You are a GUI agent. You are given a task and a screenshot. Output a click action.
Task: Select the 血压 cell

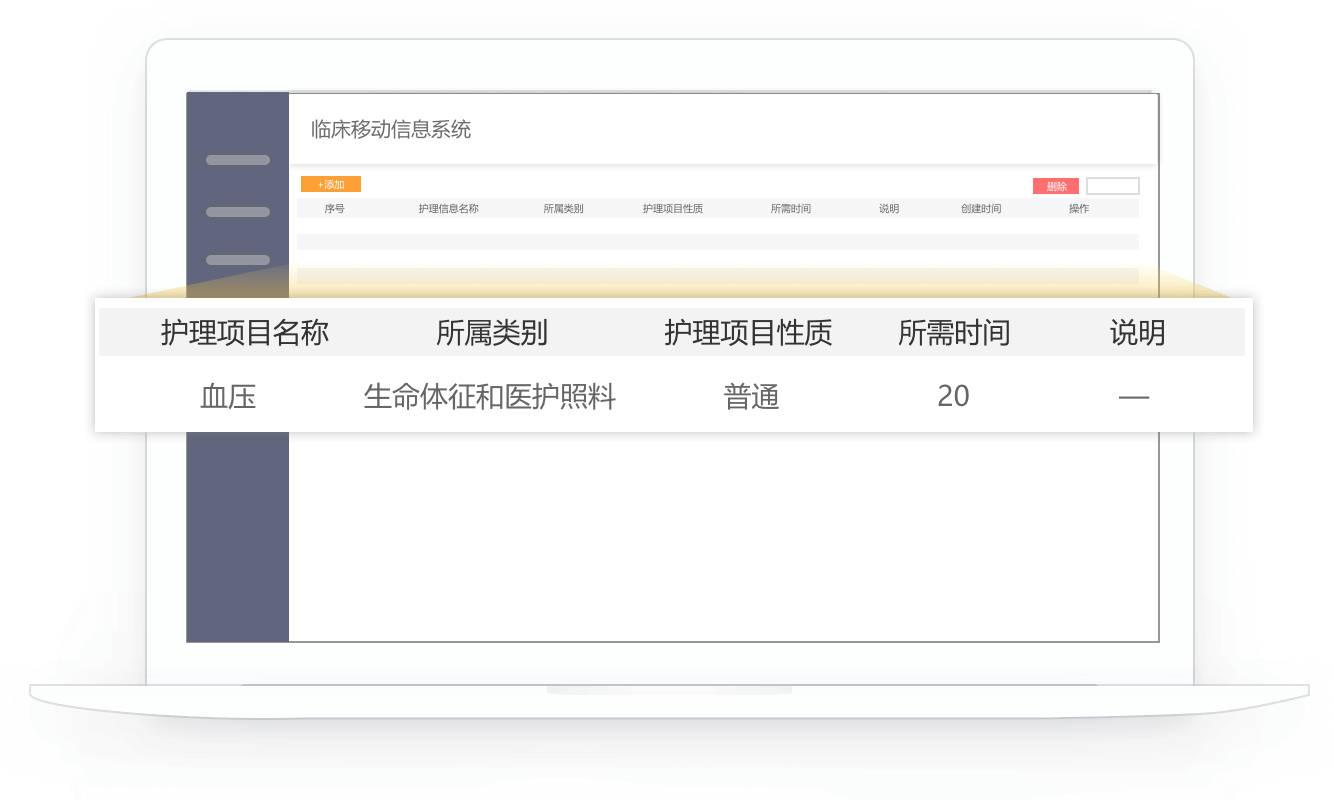[229, 397]
